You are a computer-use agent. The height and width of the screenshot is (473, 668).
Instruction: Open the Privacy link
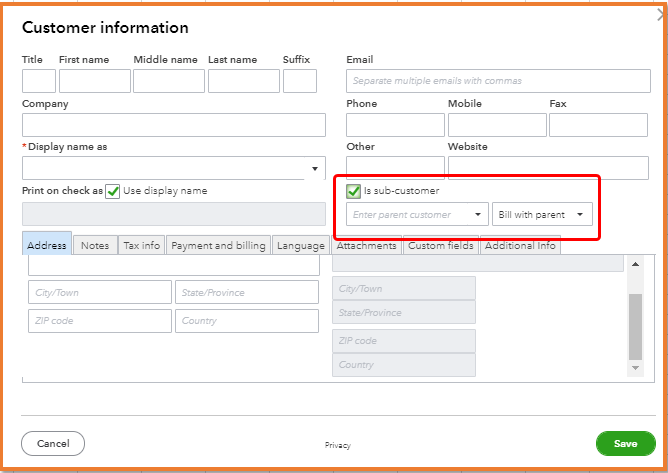(x=337, y=445)
